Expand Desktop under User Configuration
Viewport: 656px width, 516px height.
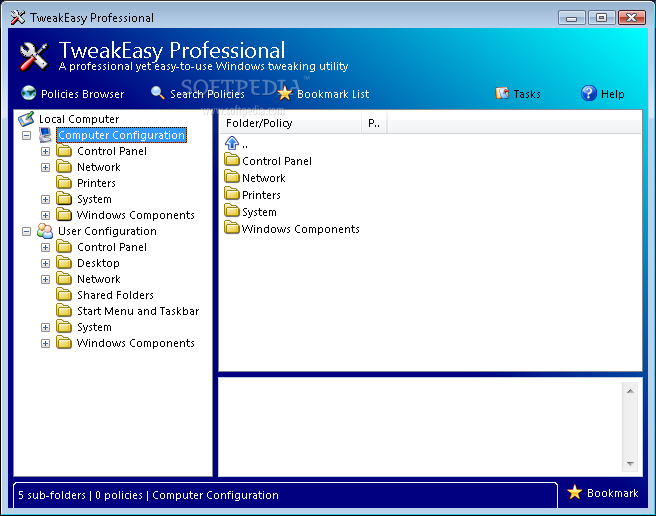coord(45,263)
